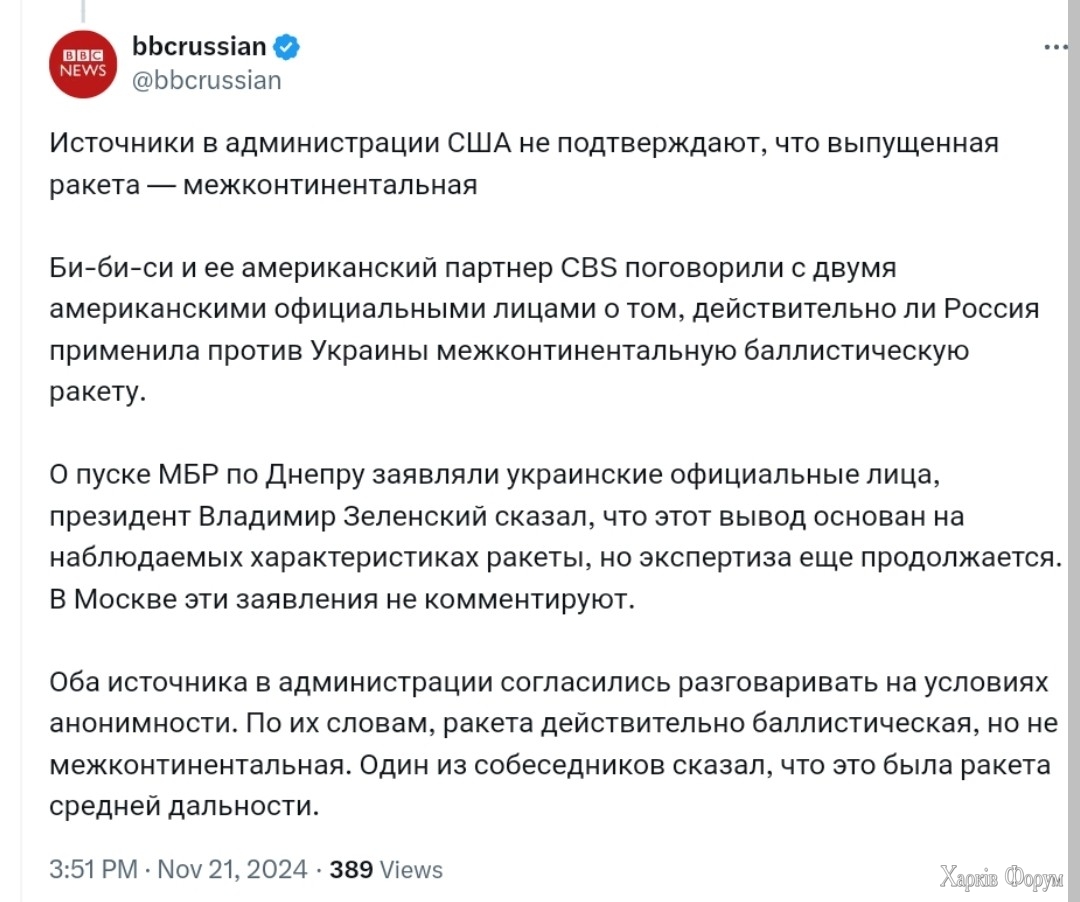1080x902 pixels.
Task: Click the scrollbar on the right edge
Action: [1074, 451]
